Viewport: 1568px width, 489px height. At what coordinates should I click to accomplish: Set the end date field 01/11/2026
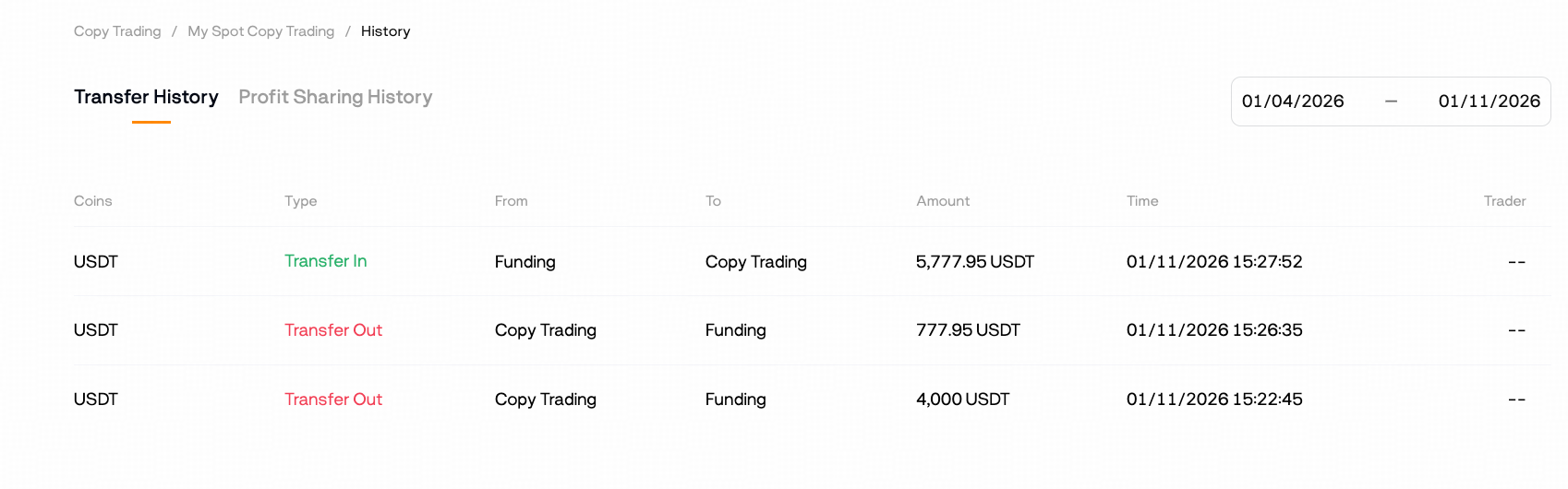pos(1489,101)
